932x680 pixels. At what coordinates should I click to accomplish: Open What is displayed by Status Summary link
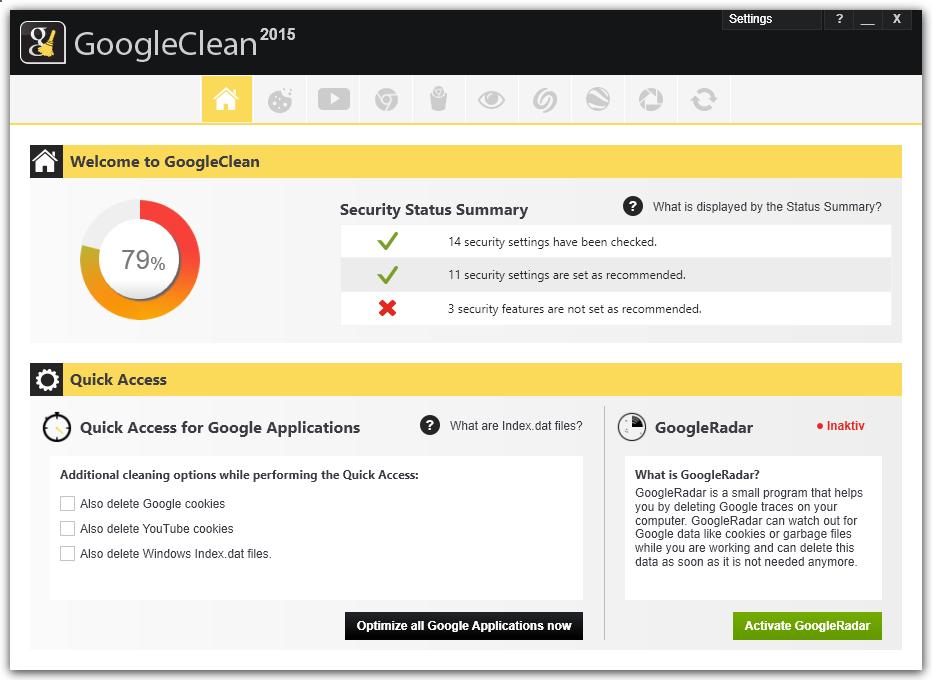click(x=767, y=207)
